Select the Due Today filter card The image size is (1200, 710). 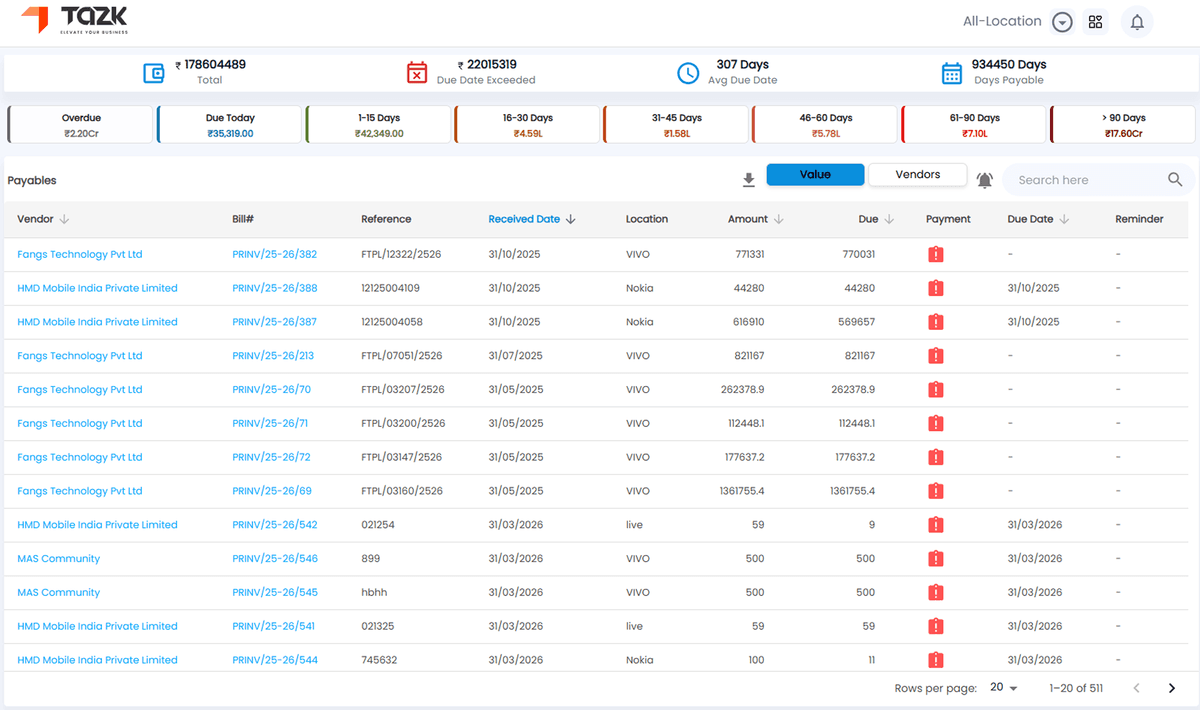point(230,125)
